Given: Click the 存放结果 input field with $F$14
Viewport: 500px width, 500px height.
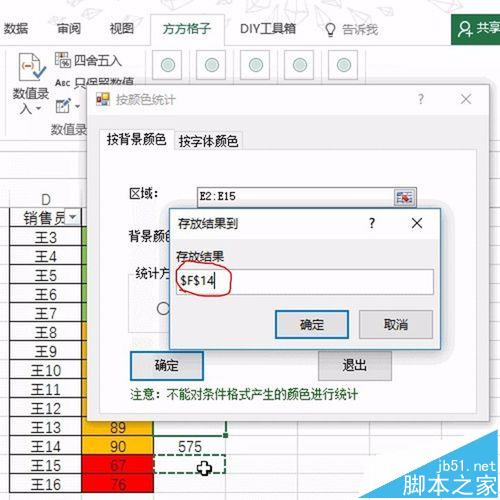Looking at the screenshot, I should click(305, 282).
